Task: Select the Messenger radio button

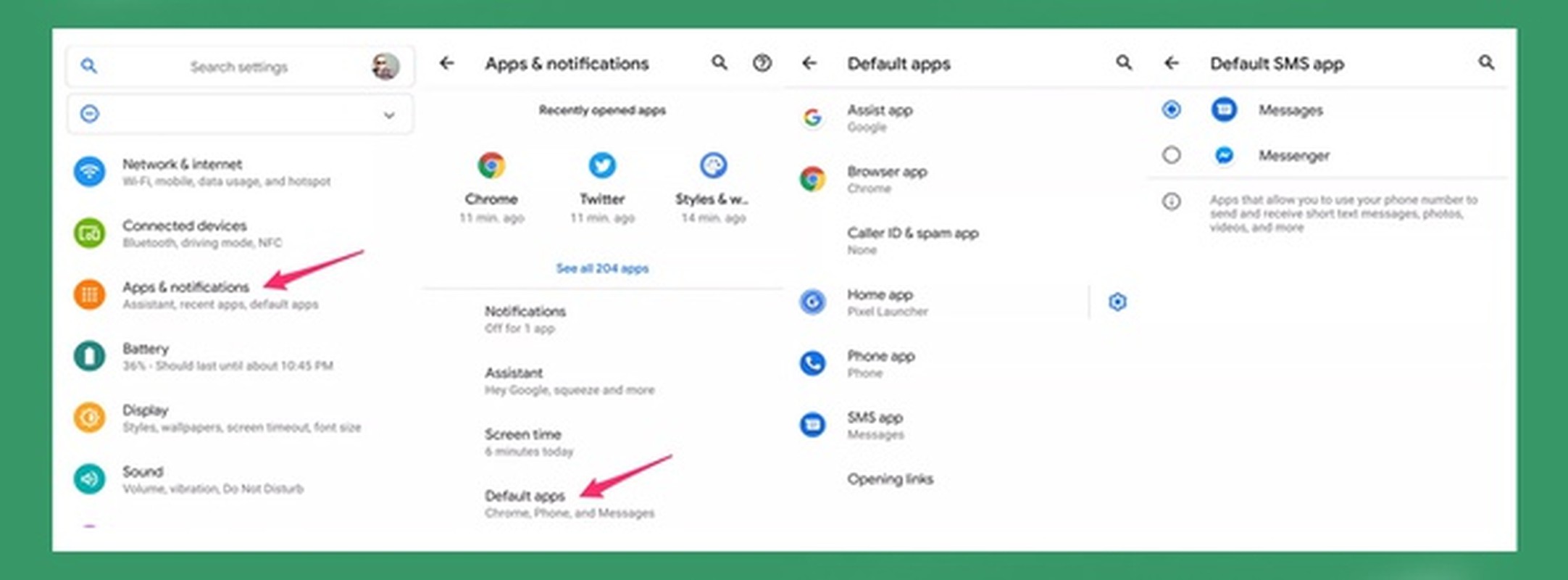Action: pyautogui.click(x=1171, y=154)
